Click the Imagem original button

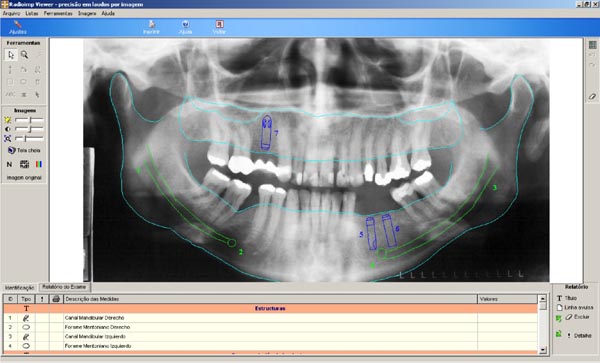24,178
